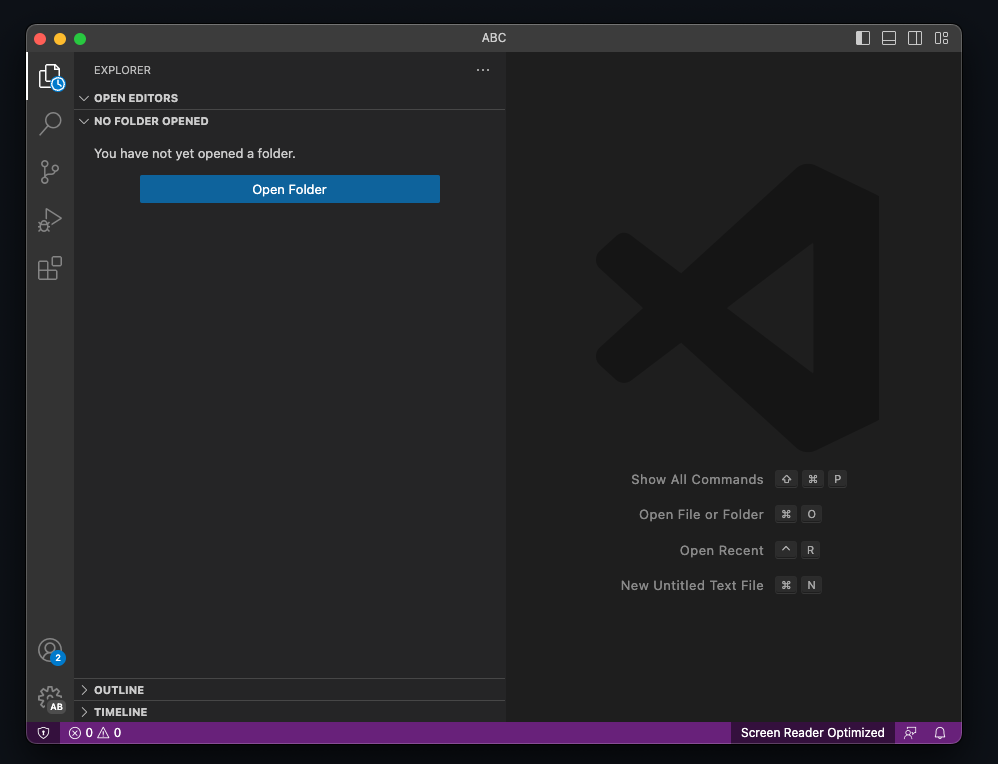Click the O key hint
Viewport: 998px width, 764px height.
pyautogui.click(x=812, y=514)
